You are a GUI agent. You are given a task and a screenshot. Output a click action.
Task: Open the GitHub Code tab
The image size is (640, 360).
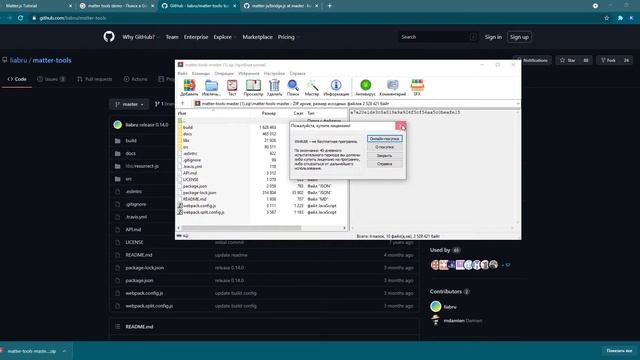point(17,79)
